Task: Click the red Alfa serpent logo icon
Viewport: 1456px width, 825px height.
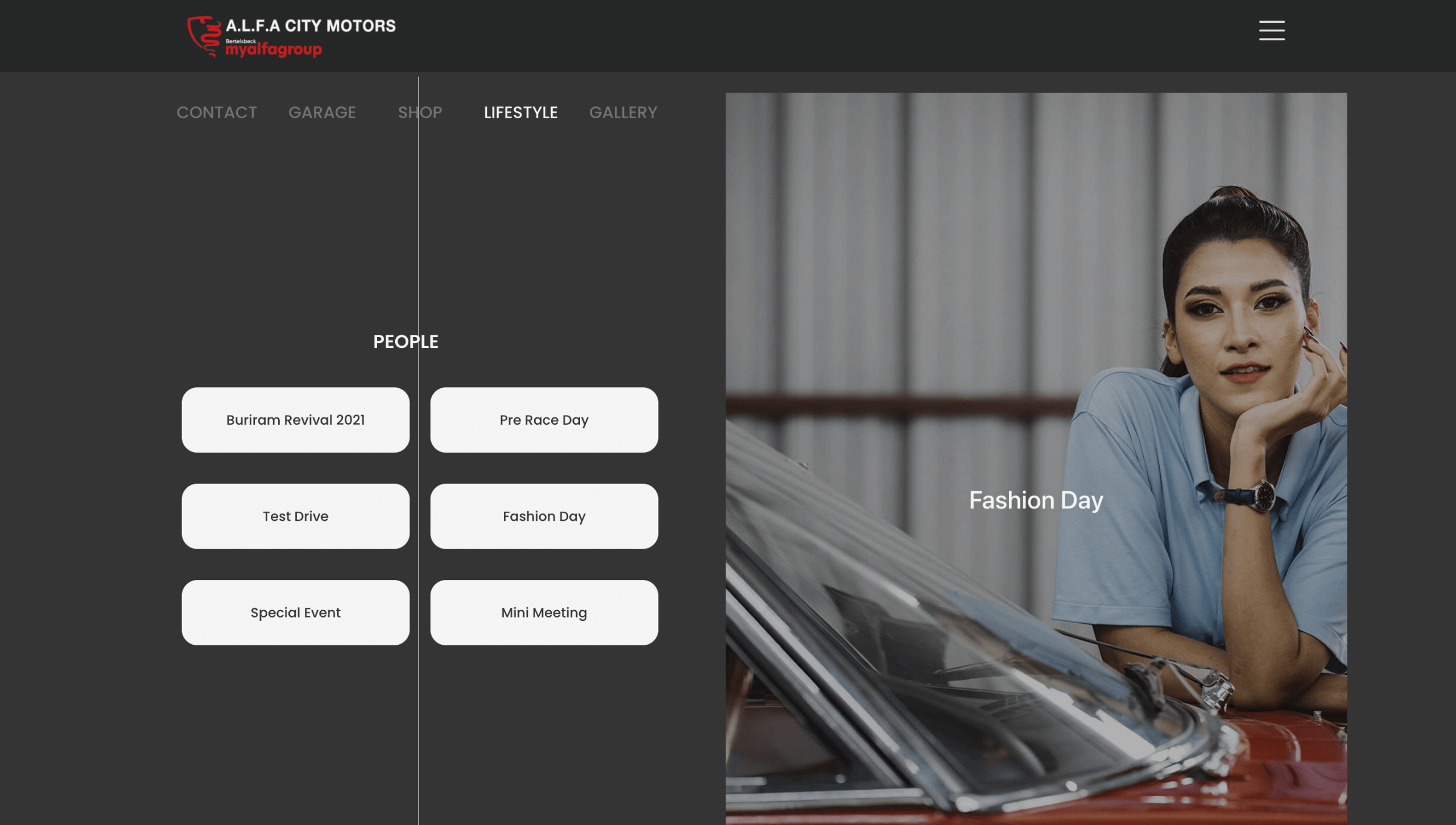Action: (x=204, y=36)
